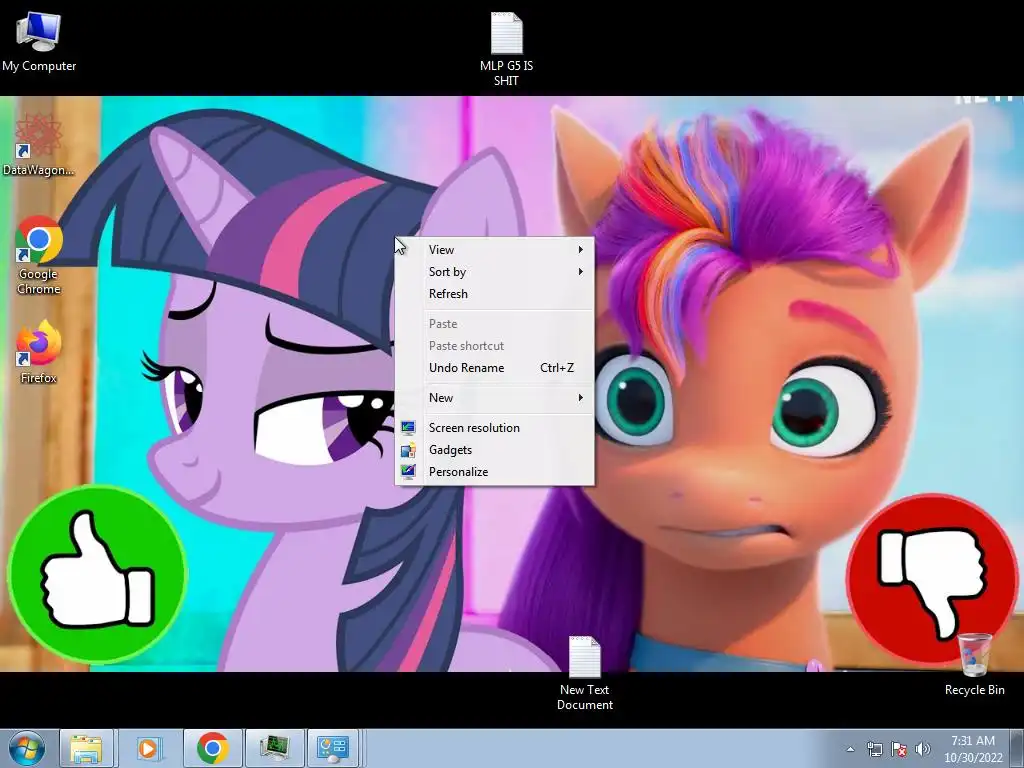The image size is (1024, 768).
Task: Open the network status tray icon
Action: click(874, 749)
